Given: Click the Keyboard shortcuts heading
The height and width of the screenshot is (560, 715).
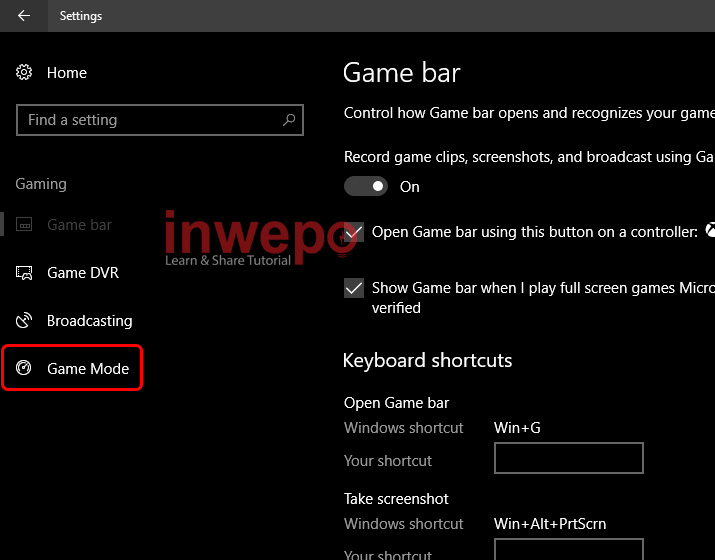Looking at the screenshot, I should point(427,360).
